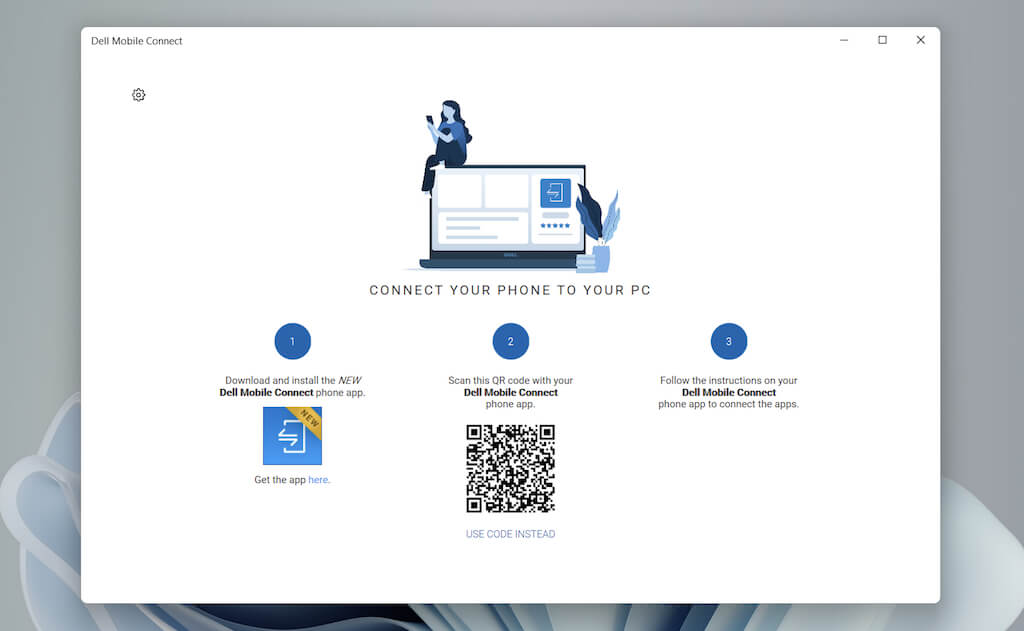Click USE CODE INSTEAD link

(x=510, y=534)
